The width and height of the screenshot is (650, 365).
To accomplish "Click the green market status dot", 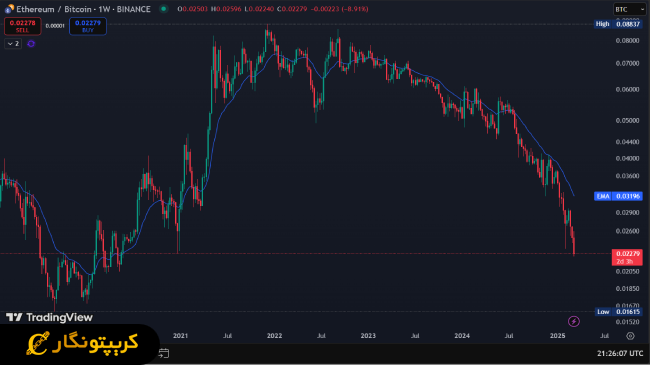I will click(164, 9).
